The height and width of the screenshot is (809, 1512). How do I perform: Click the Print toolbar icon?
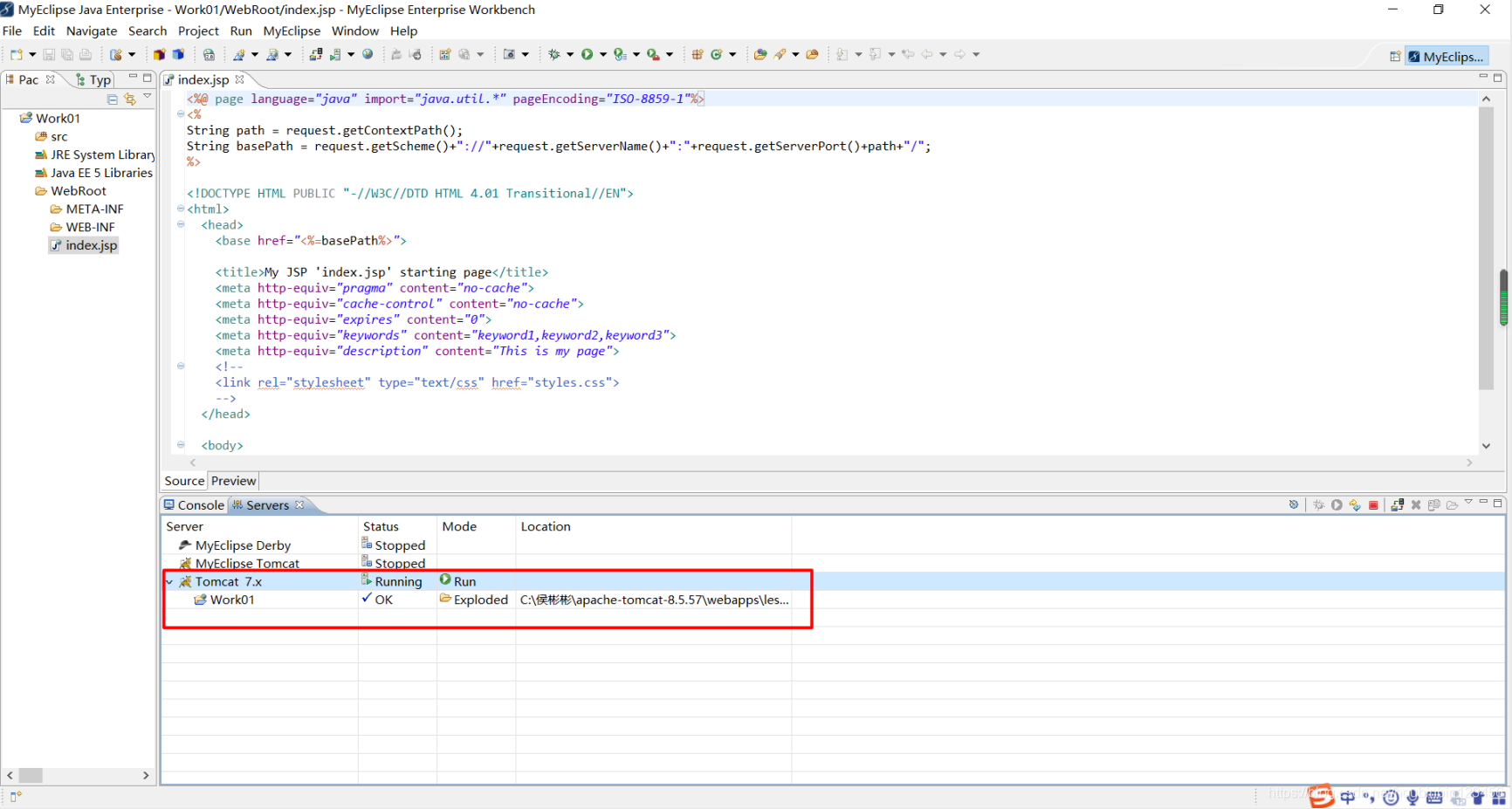(x=86, y=54)
